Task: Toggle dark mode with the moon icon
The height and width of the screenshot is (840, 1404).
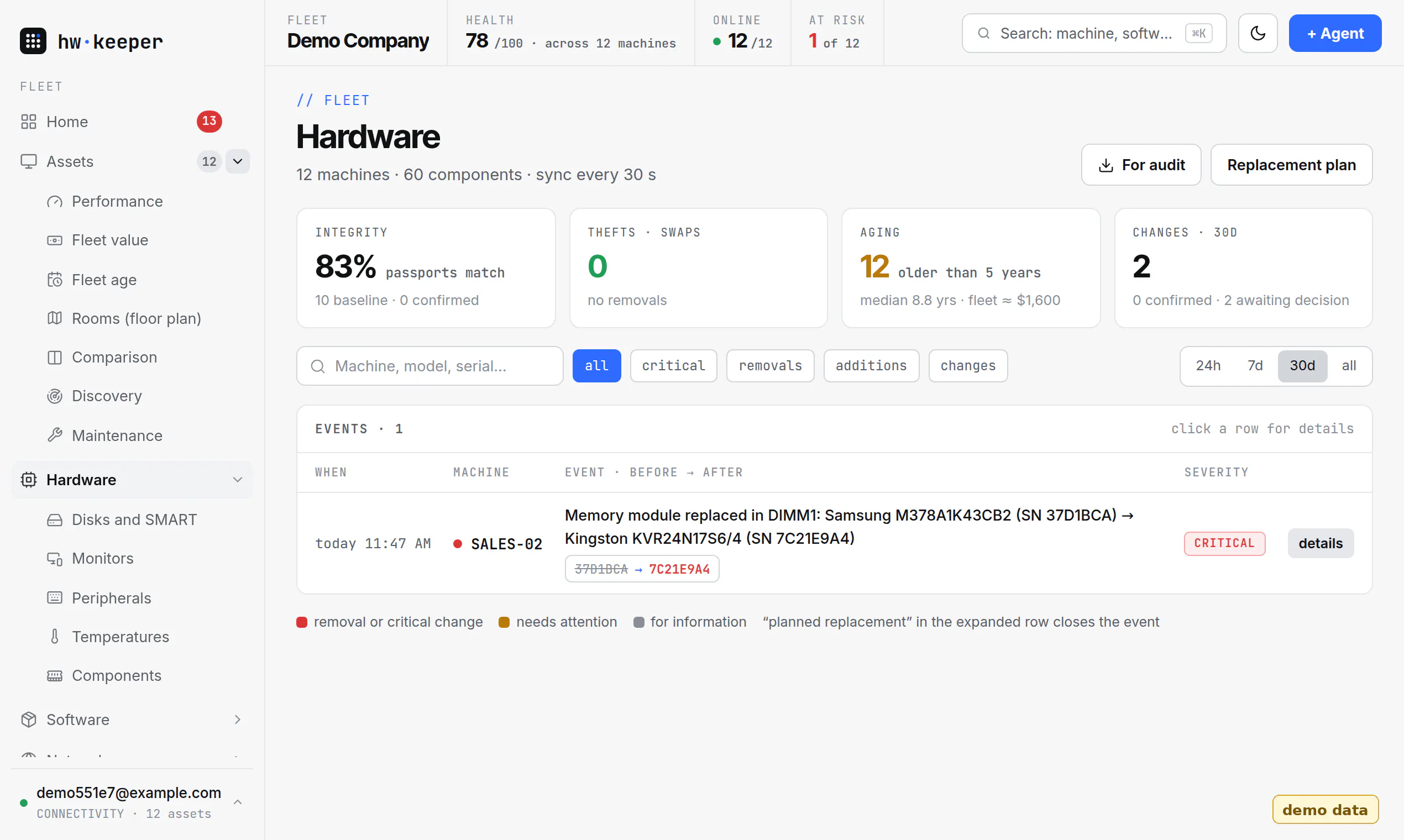Action: [1258, 33]
